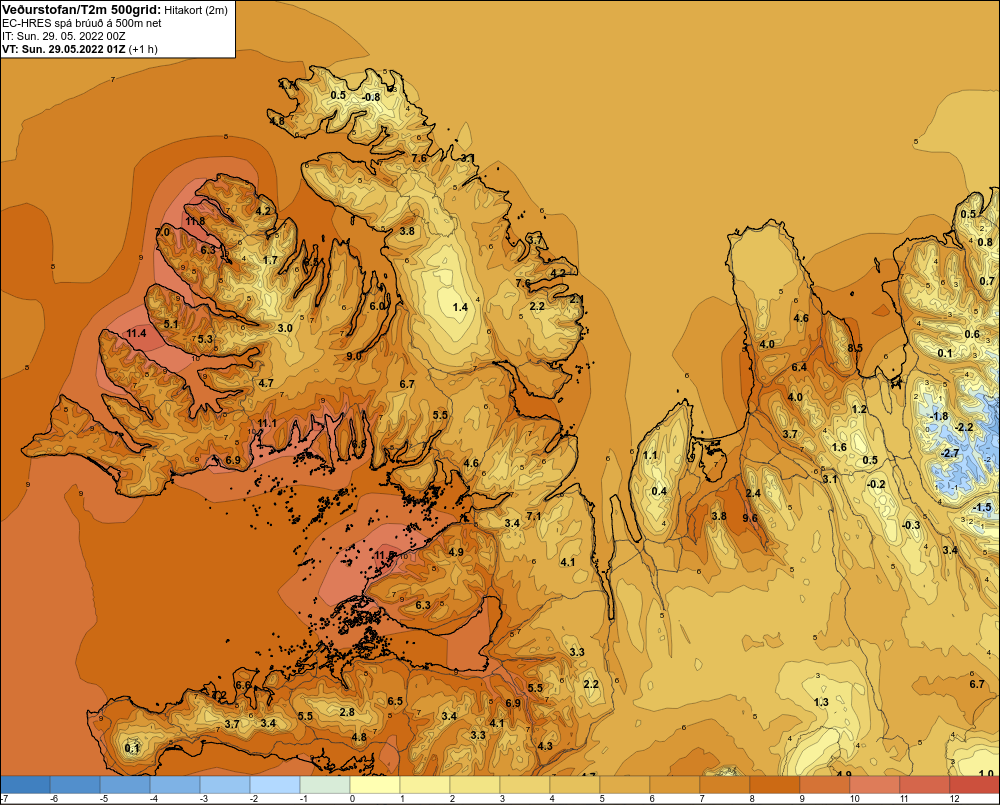1000x805 pixels.
Task: Pick the legend color between -7 and -6
Action: (x=26, y=784)
